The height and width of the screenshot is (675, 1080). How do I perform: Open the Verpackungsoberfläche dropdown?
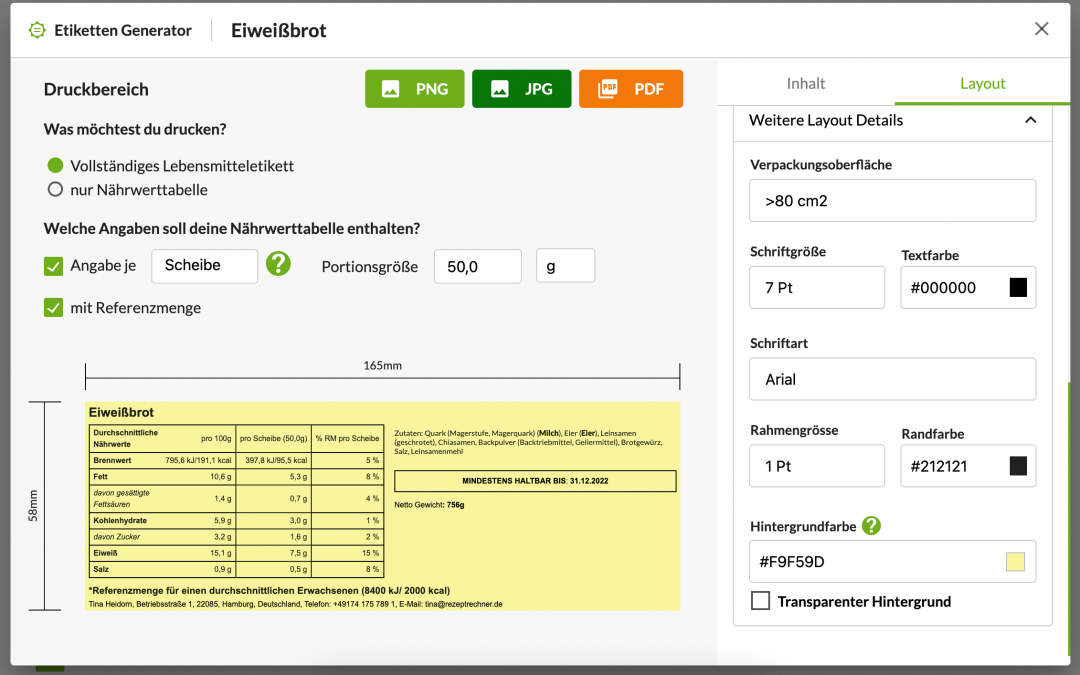pos(892,201)
